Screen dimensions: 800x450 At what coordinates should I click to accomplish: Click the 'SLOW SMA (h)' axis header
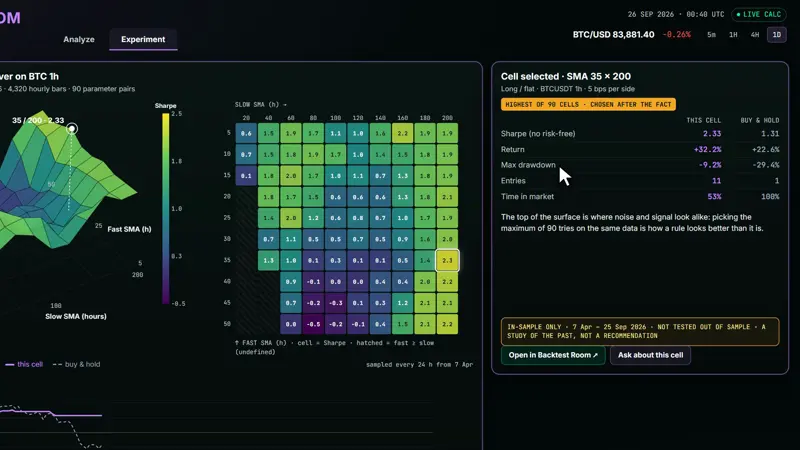click(x=261, y=105)
